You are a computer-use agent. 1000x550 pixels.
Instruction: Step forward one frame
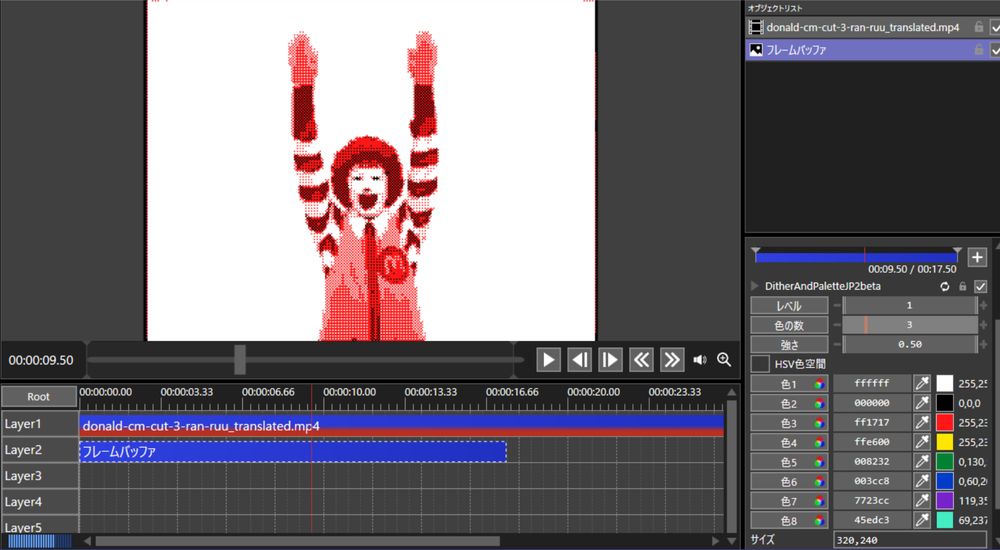click(610, 360)
